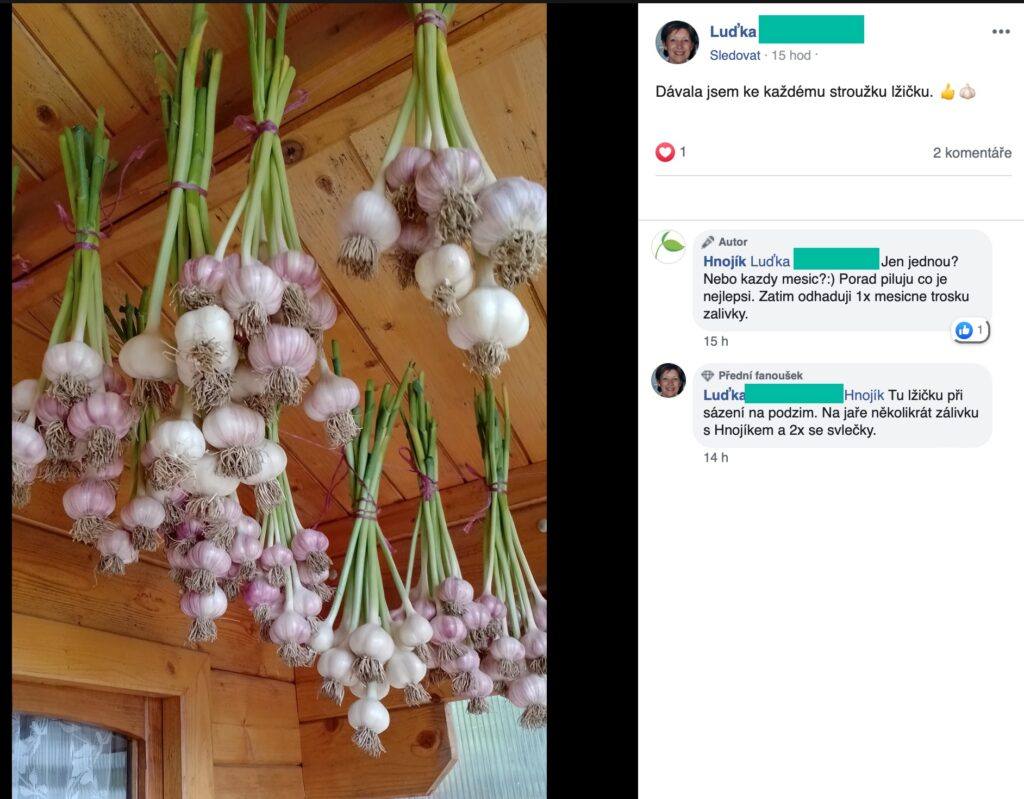Click Luďka's profile picture in post header
Viewport: 1024px width, 799px height.
(677, 42)
